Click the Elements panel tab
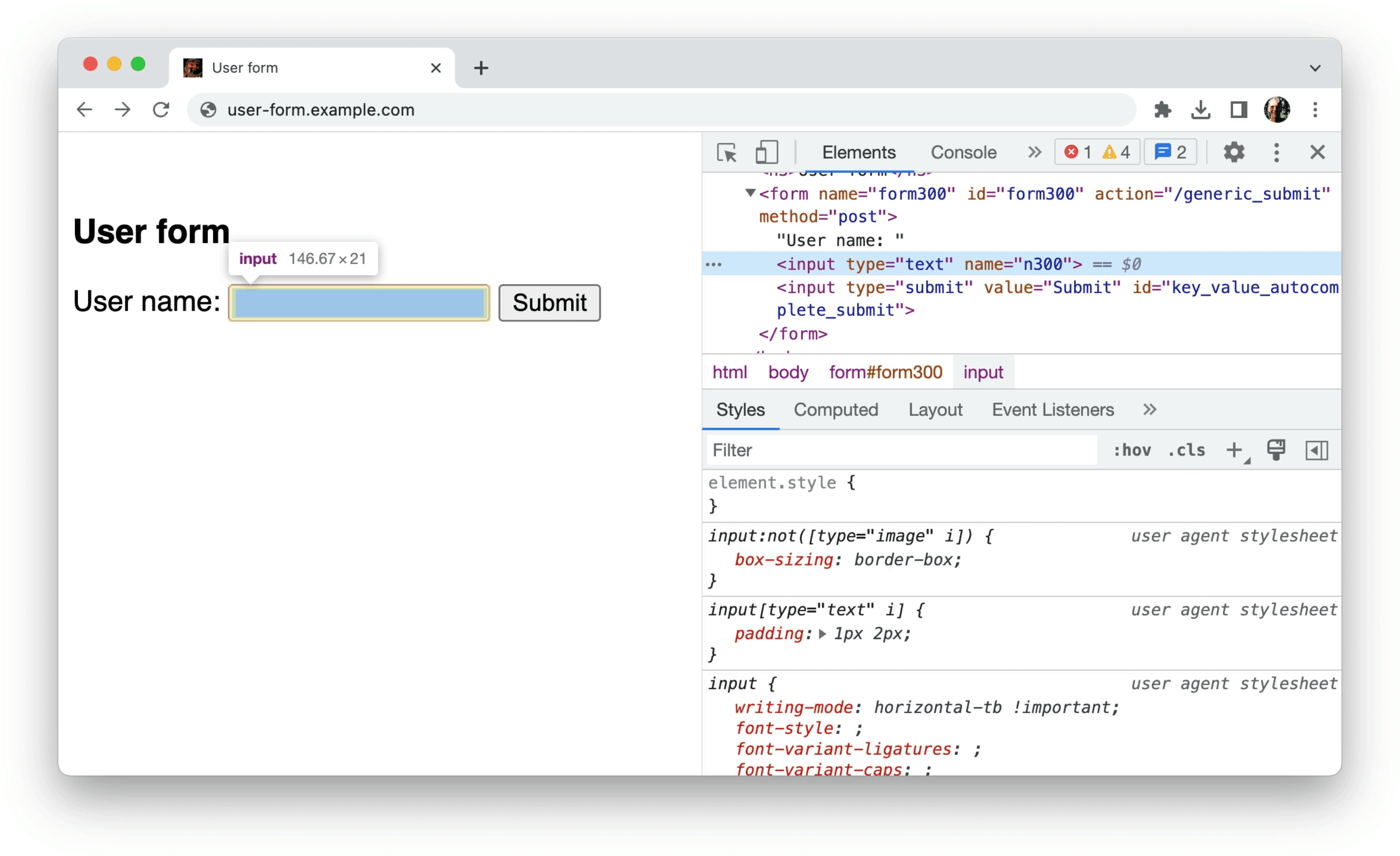The image size is (1400, 856). (858, 153)
